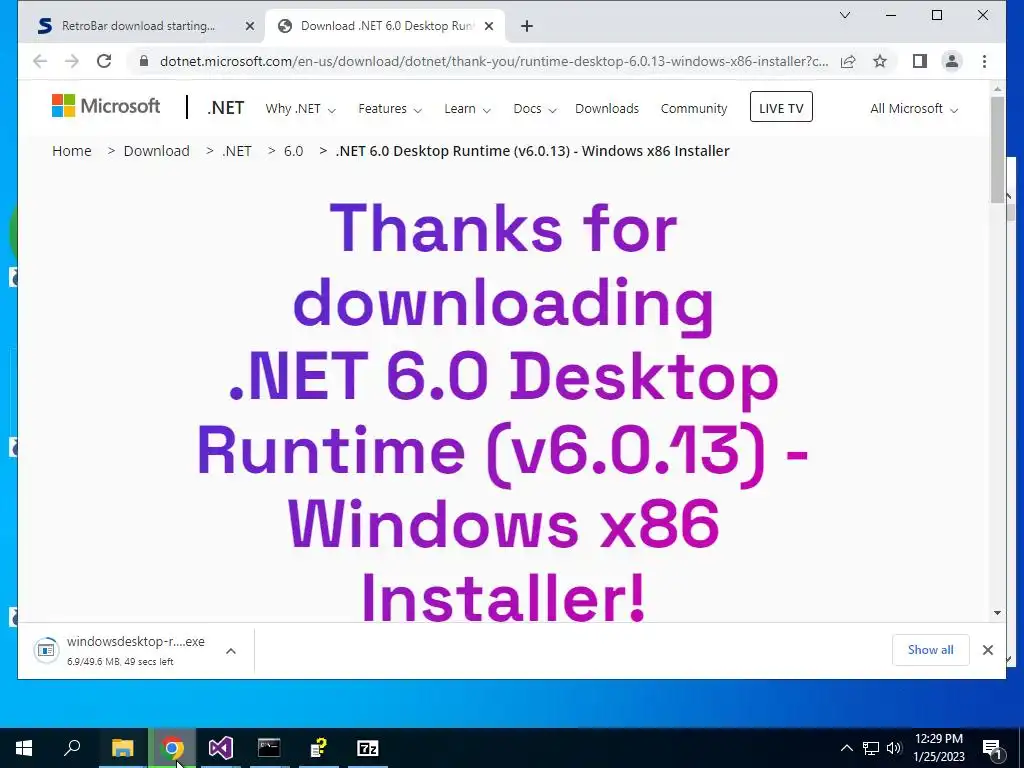The width and height of the screenshot is (1024, 768).
Task: Reload the page in Chrome
Action: (104, 61)
